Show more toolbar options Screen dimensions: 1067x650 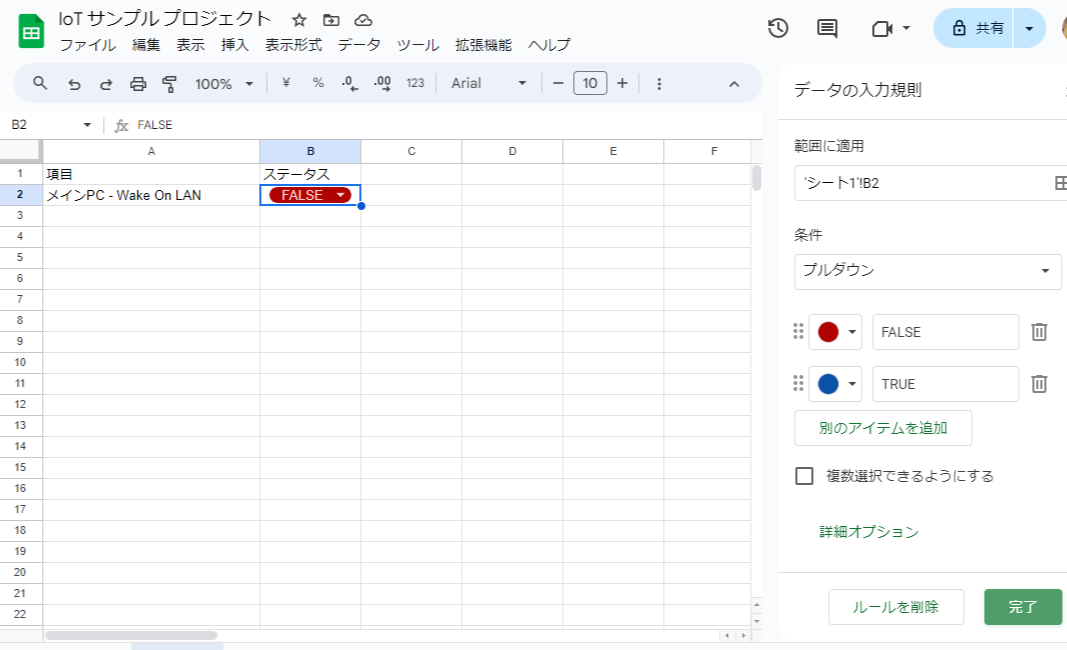[x=659, y=84]
